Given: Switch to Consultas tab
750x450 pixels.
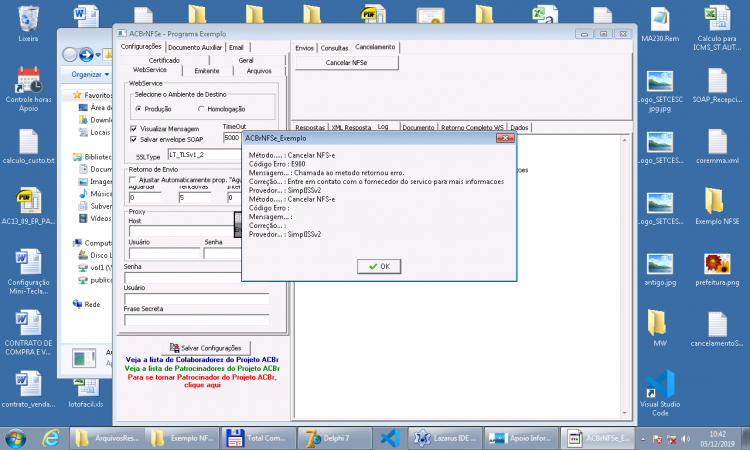Looking at the screenshot, I should coord(334,48).
